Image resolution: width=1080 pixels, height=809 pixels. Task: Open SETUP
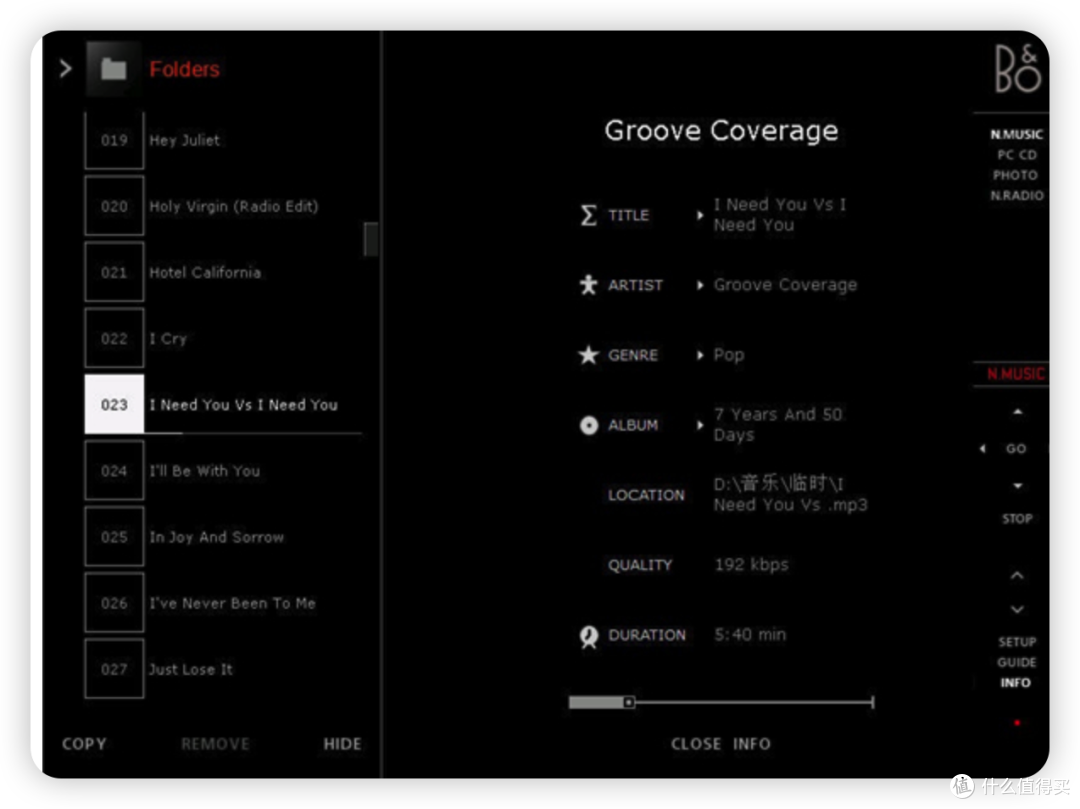coord(1017,642)
